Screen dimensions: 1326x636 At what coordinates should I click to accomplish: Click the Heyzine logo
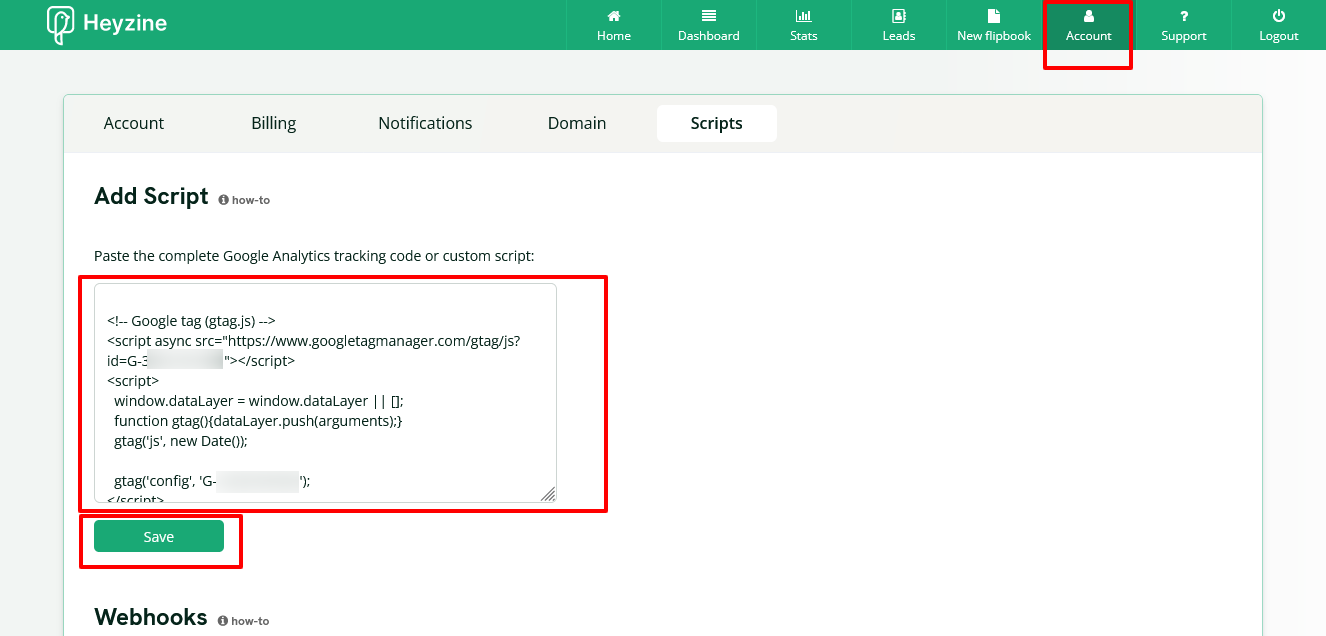coord(107,24)
